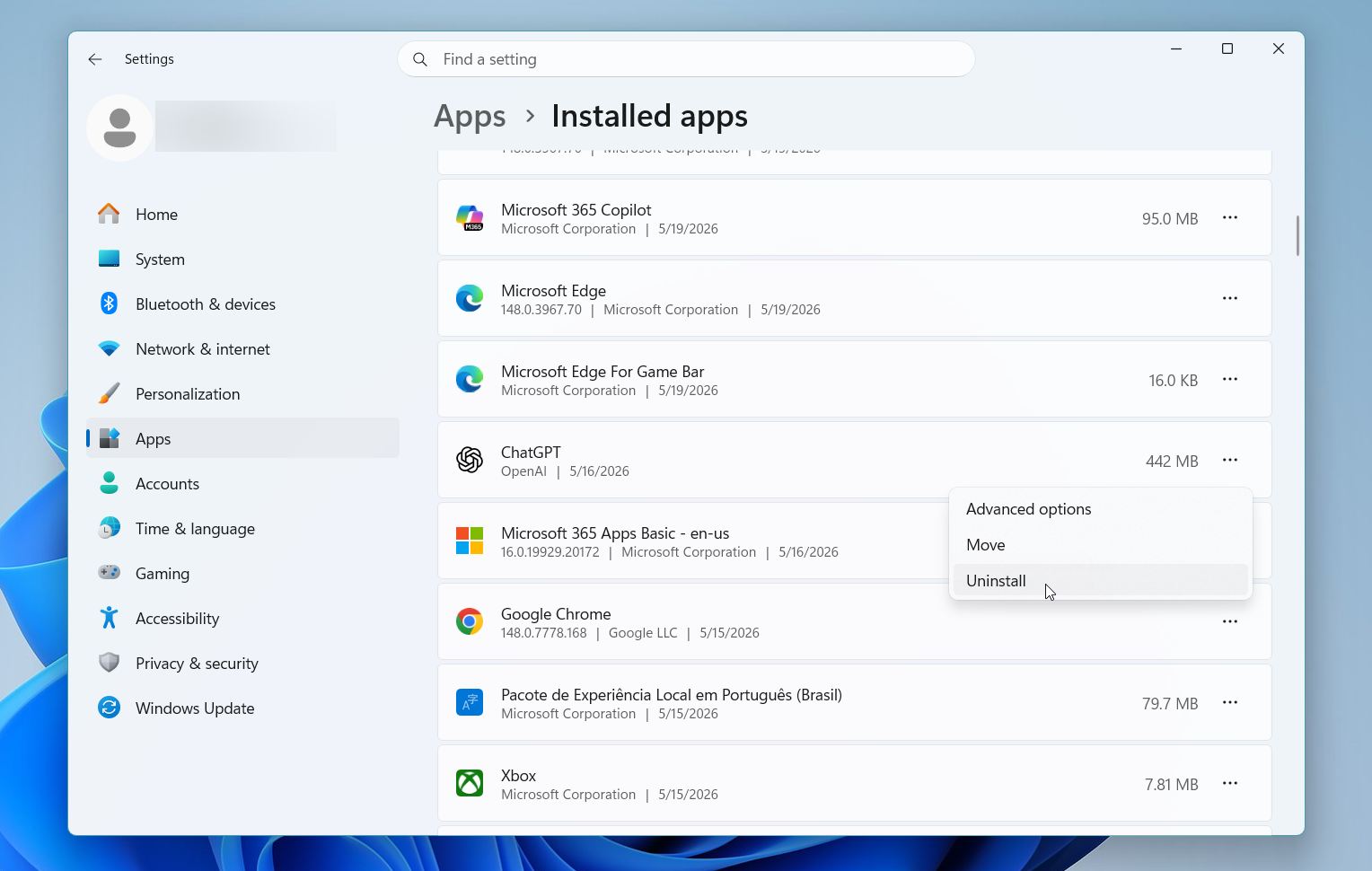Screen dimensions: 1372x871
Task: Open the System settings page
Action: (242, 259)
